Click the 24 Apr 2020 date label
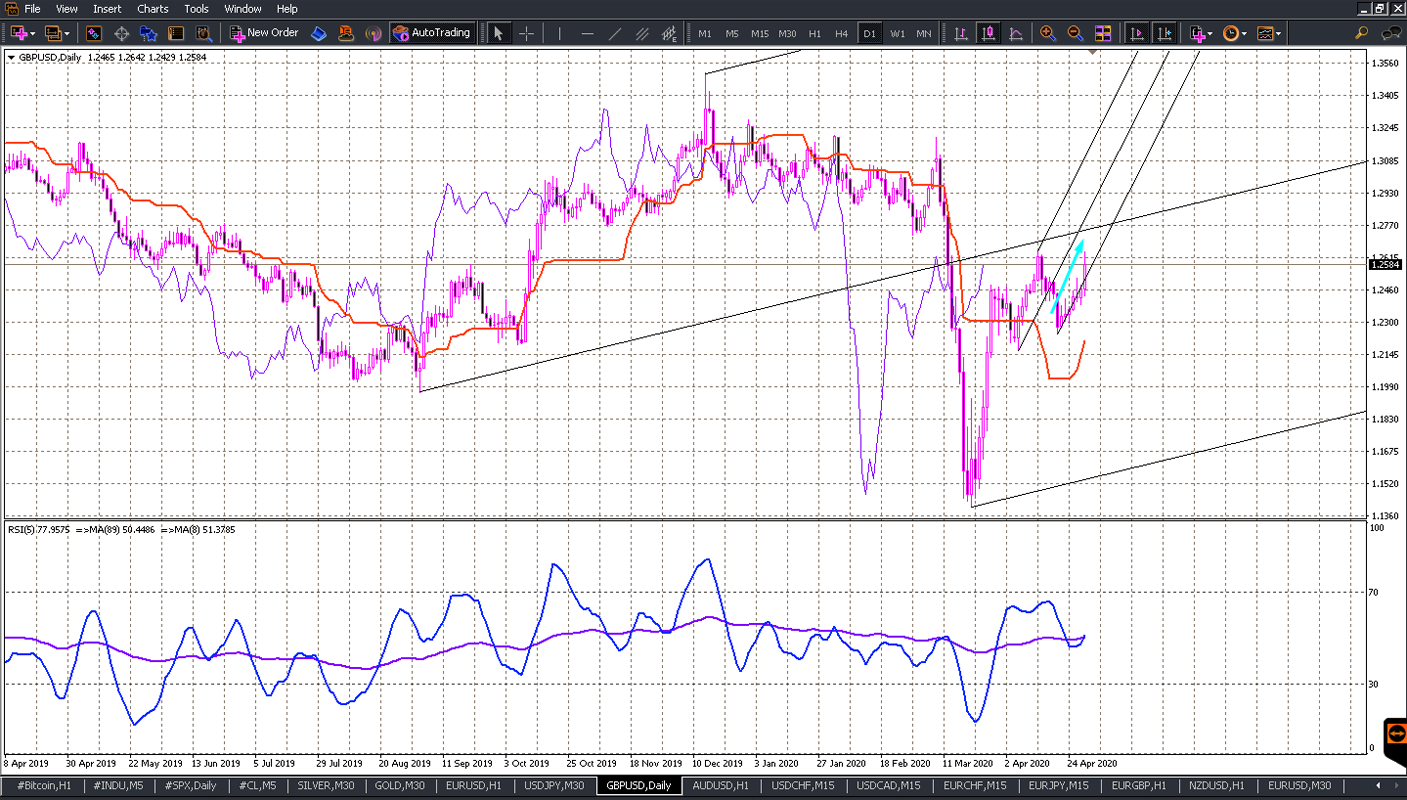The height and width of the screenshot is (800, 1407). [x=1093, y=761]
